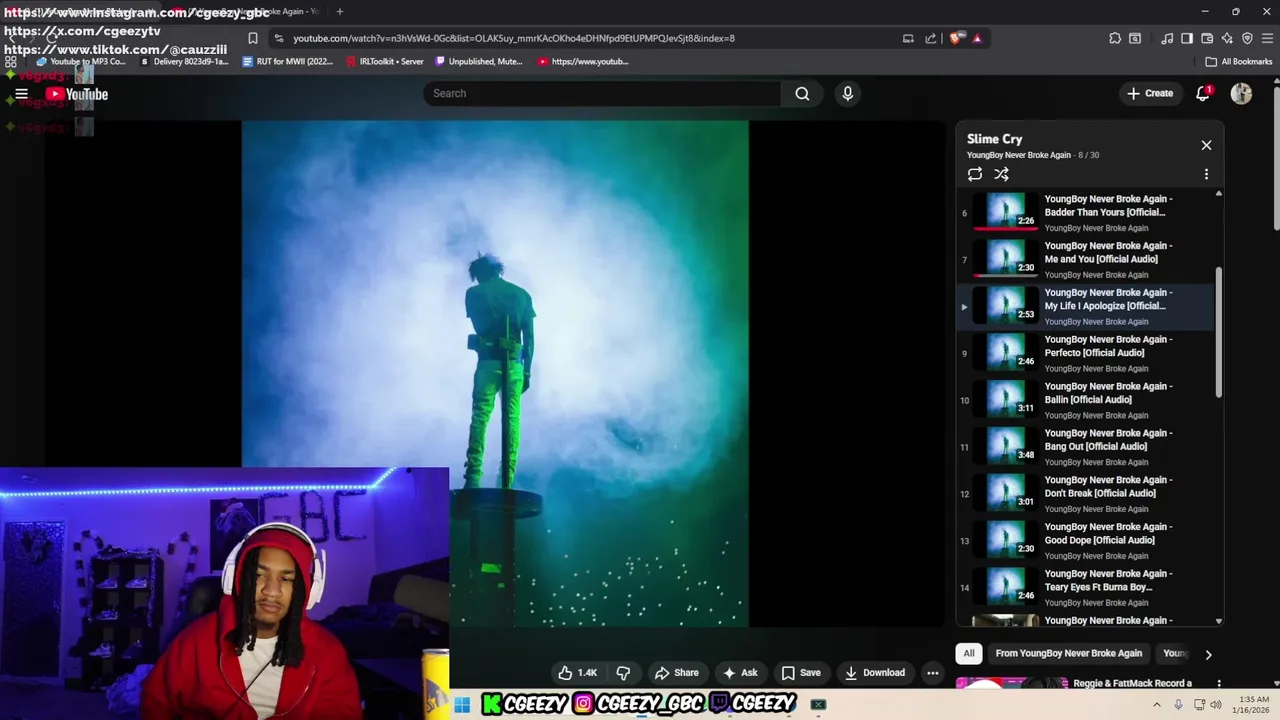Image resolution: width=1280 pixels, height=720 pixels.
Task: Select From YoungBoy Never Broke Again chip
Action: [x=1068, y=653]
